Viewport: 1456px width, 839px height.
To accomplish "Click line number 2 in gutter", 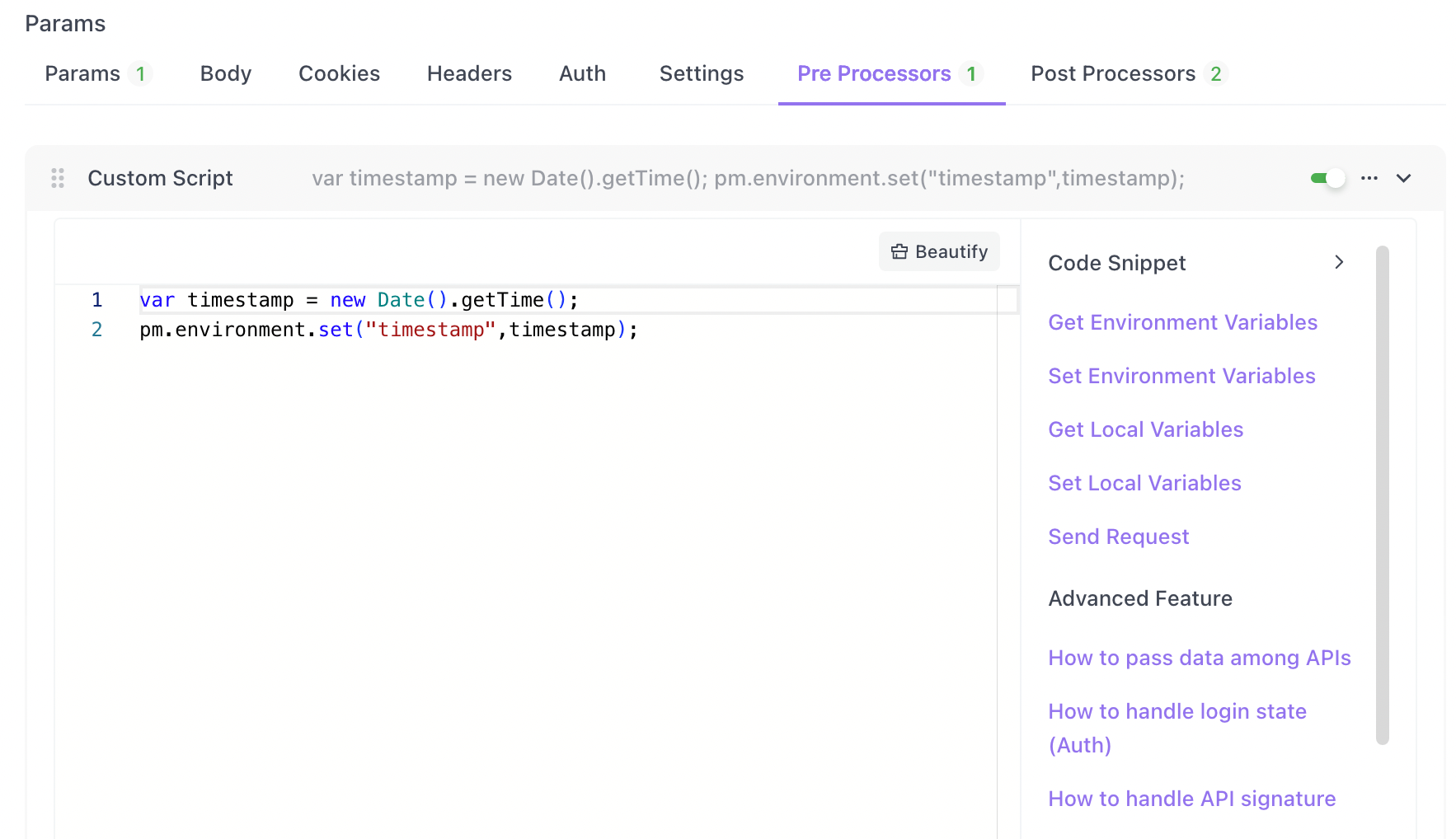I will [x=96, y=330].
